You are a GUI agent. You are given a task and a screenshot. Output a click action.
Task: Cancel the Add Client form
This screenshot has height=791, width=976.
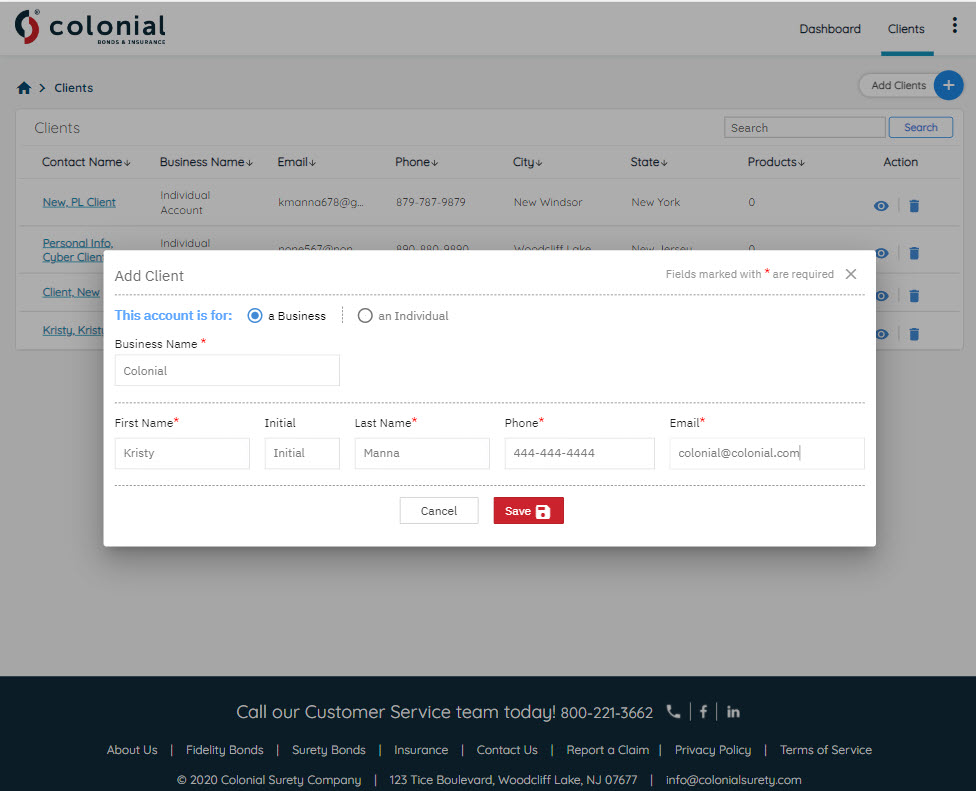439,510
